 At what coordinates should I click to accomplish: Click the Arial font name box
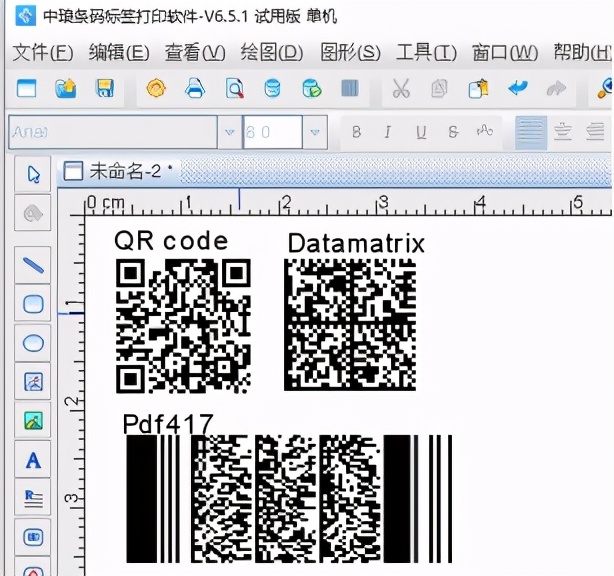(113, 132)
